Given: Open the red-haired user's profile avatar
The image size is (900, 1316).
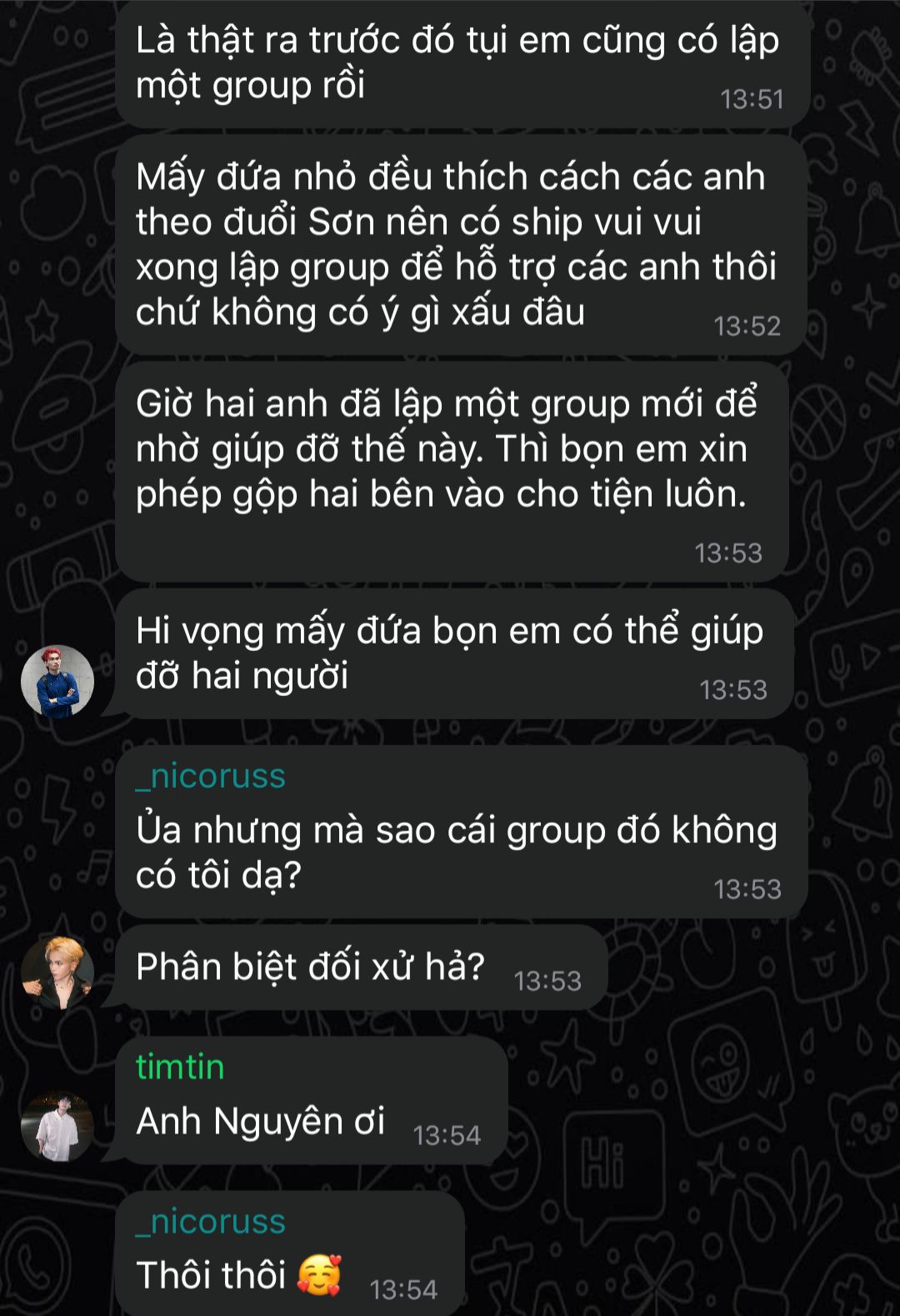Looking at the screenshot, I should 57,681.
